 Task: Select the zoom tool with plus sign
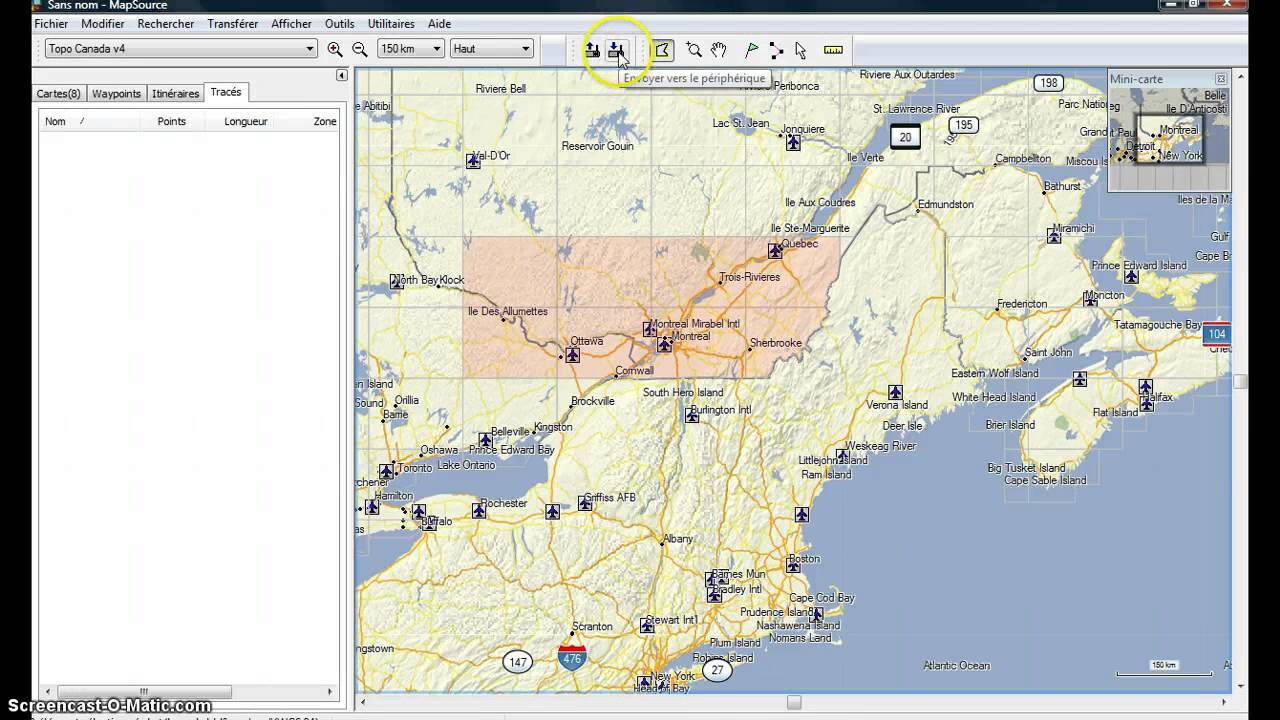click(x=694, y=50)
